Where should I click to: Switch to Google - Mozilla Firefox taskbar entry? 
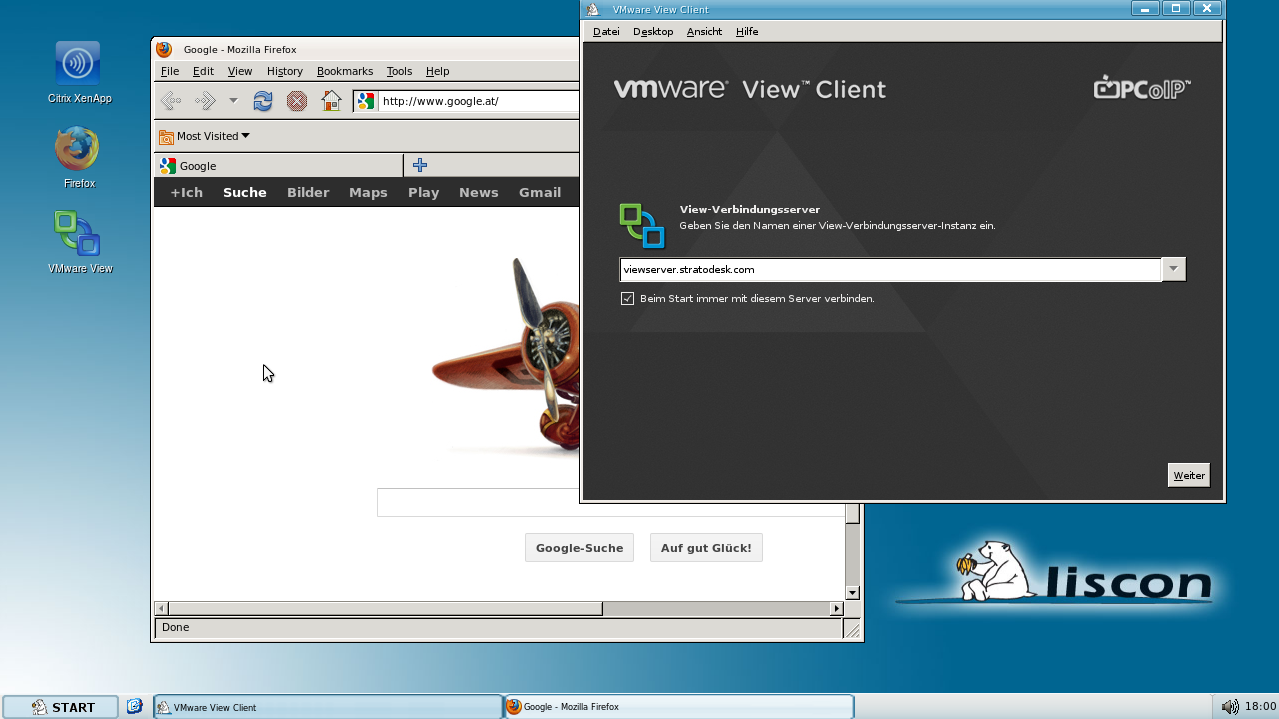pos(679,707)
